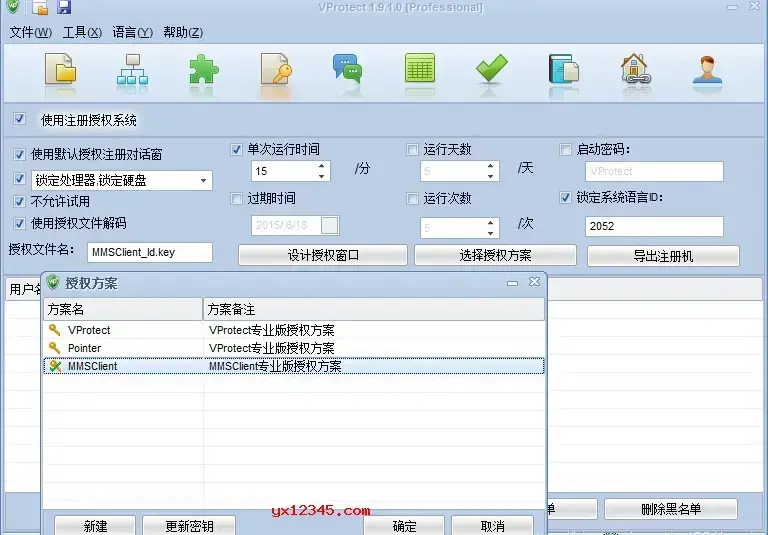Click the VProtect shield logo in title bar

tap(13, 6)
